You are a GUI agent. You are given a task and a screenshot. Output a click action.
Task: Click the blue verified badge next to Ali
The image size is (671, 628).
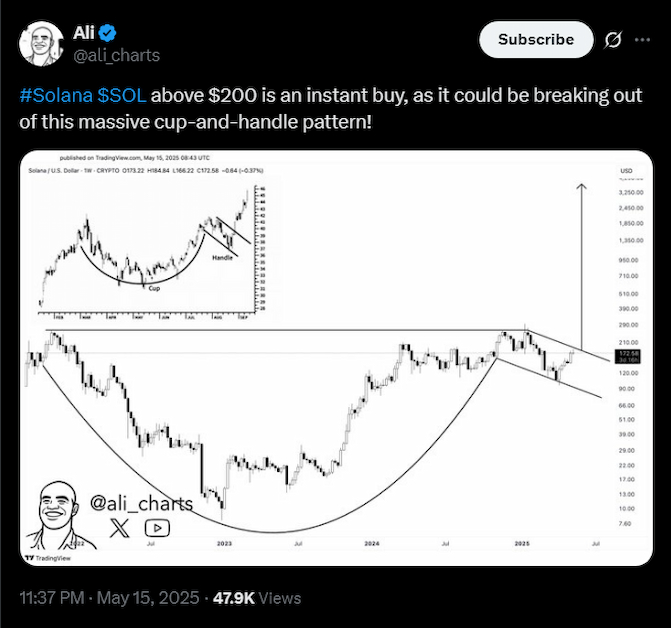click(107, 33)
